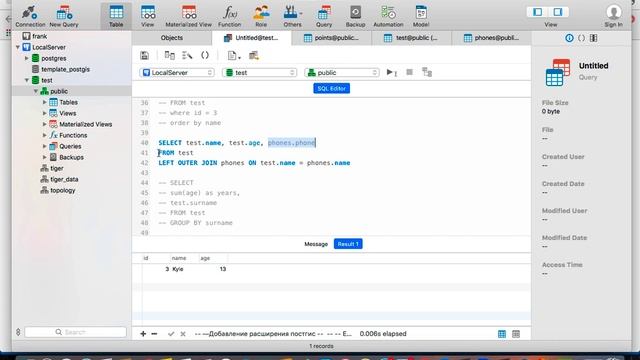The image size is (640, 360).
Task: Open the Others toolbar menu
Action: coord(292,16)
